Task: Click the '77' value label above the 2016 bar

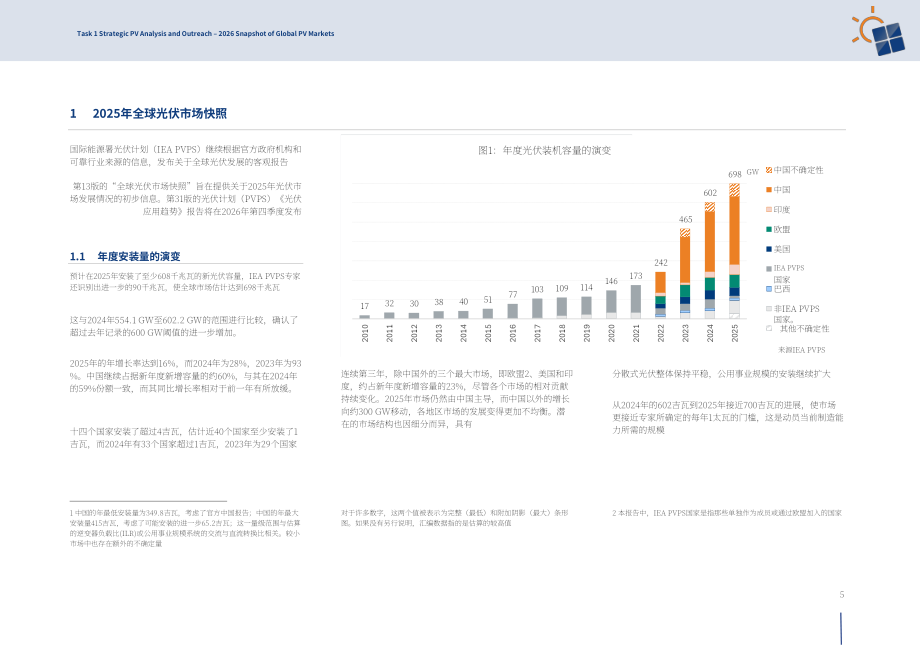Action: click(513, 294)
